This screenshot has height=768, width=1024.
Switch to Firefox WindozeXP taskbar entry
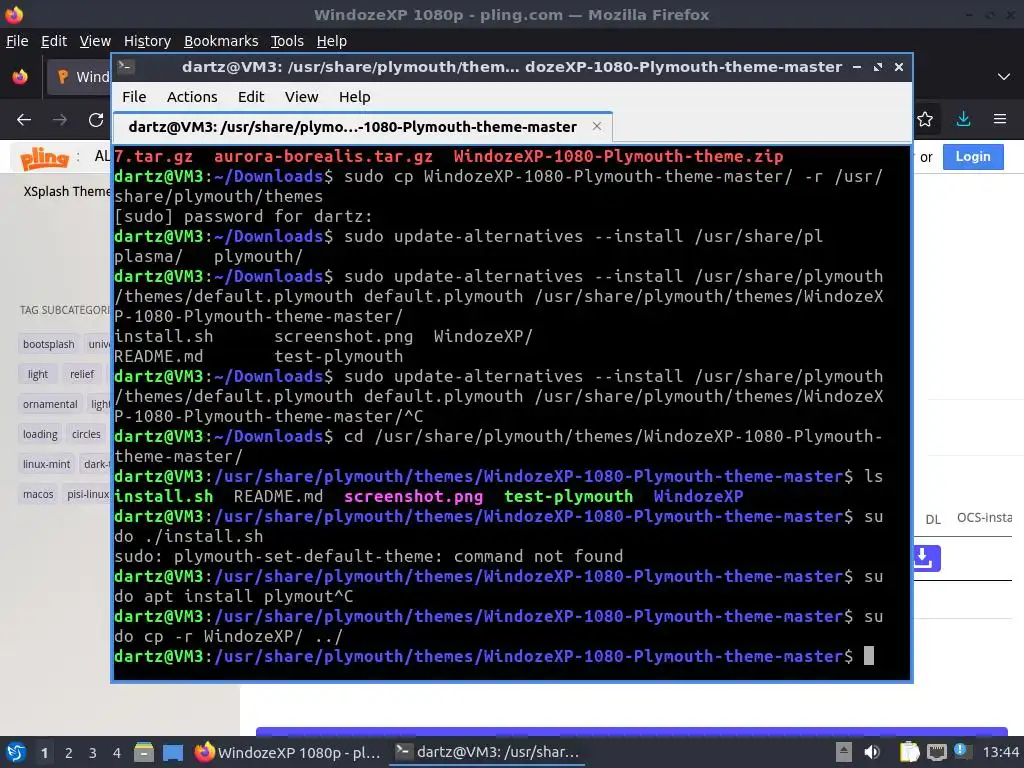288,752
